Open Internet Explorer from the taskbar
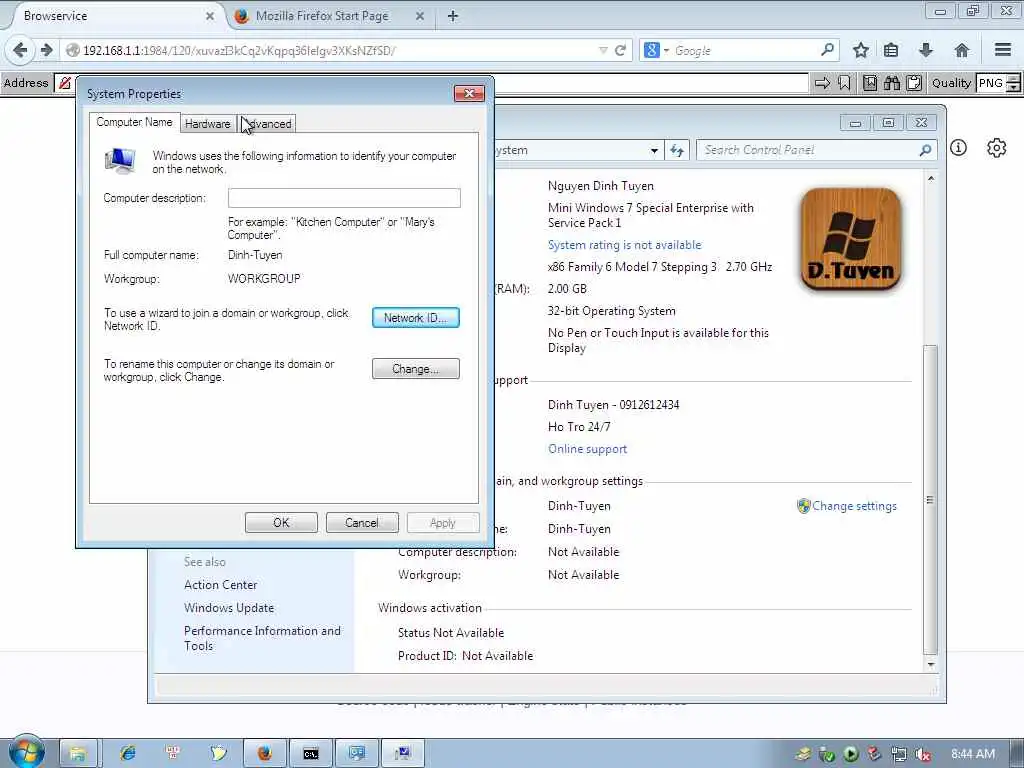Image resolution: width=1024 pixels, height=768 pixels. point(127,753)
